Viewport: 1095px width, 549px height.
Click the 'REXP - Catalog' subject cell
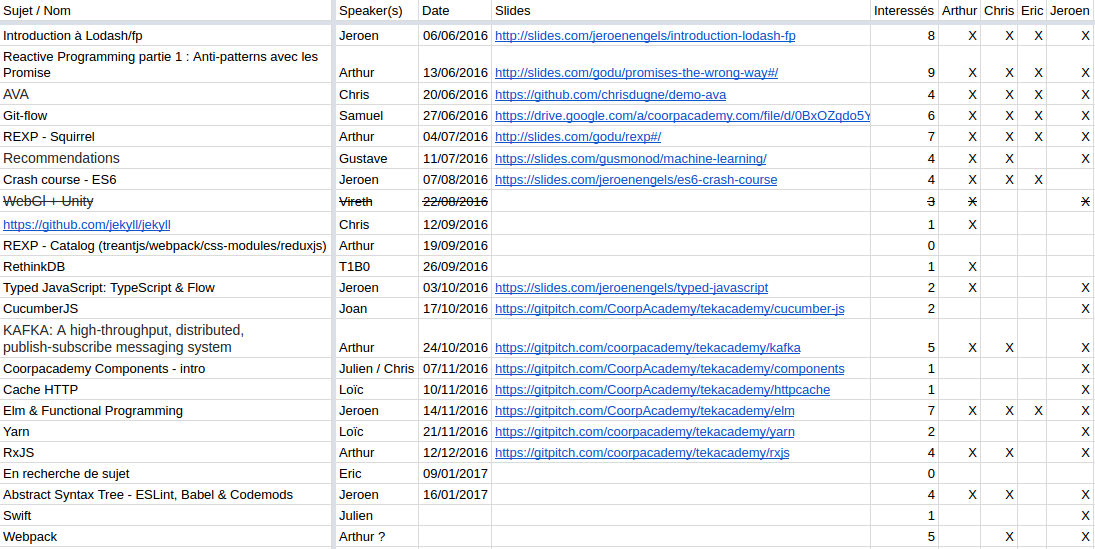(166, 246)
